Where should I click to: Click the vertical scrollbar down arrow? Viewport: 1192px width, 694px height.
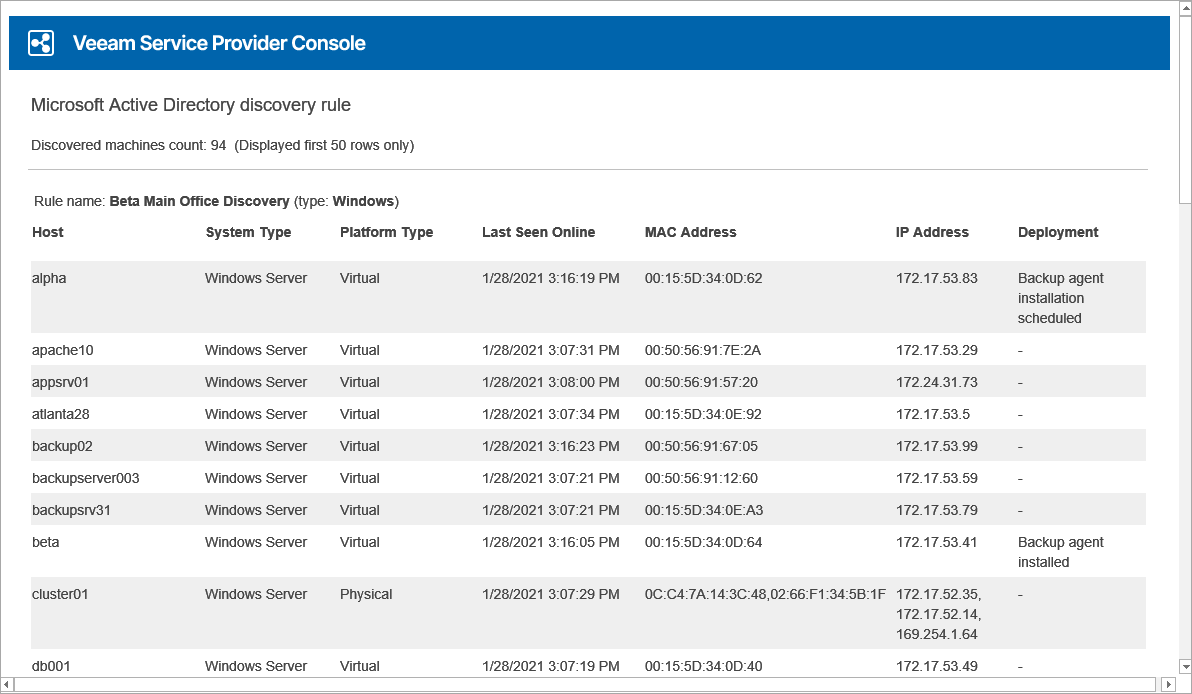pos(1184,666)
